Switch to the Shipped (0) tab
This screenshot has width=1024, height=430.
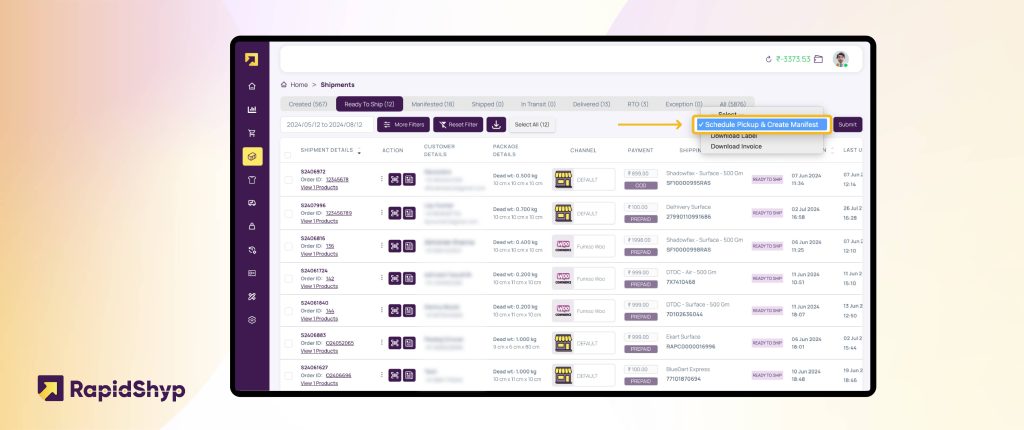point(487,104)
